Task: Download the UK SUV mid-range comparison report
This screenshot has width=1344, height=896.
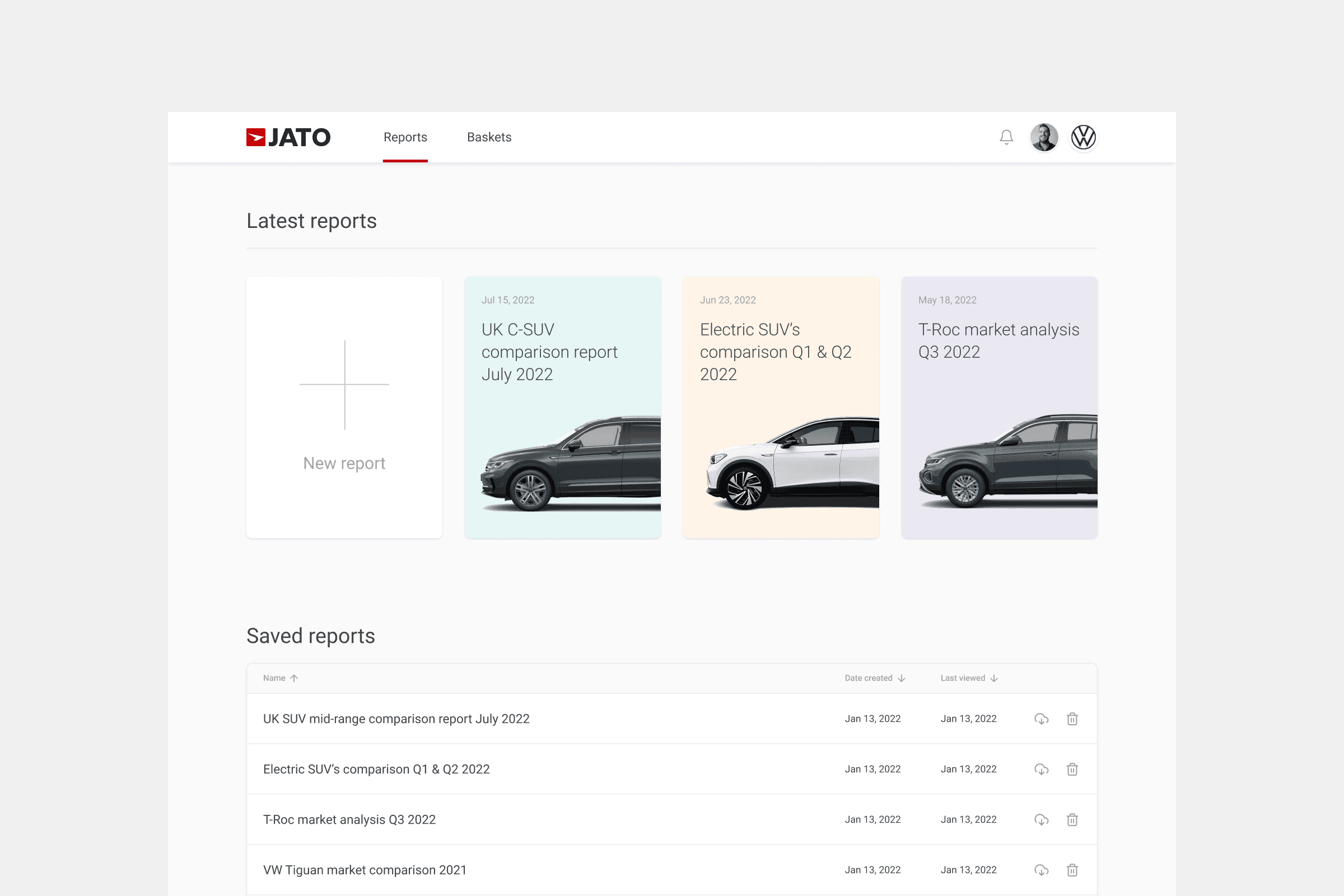Action: (x=1041, y=718)
